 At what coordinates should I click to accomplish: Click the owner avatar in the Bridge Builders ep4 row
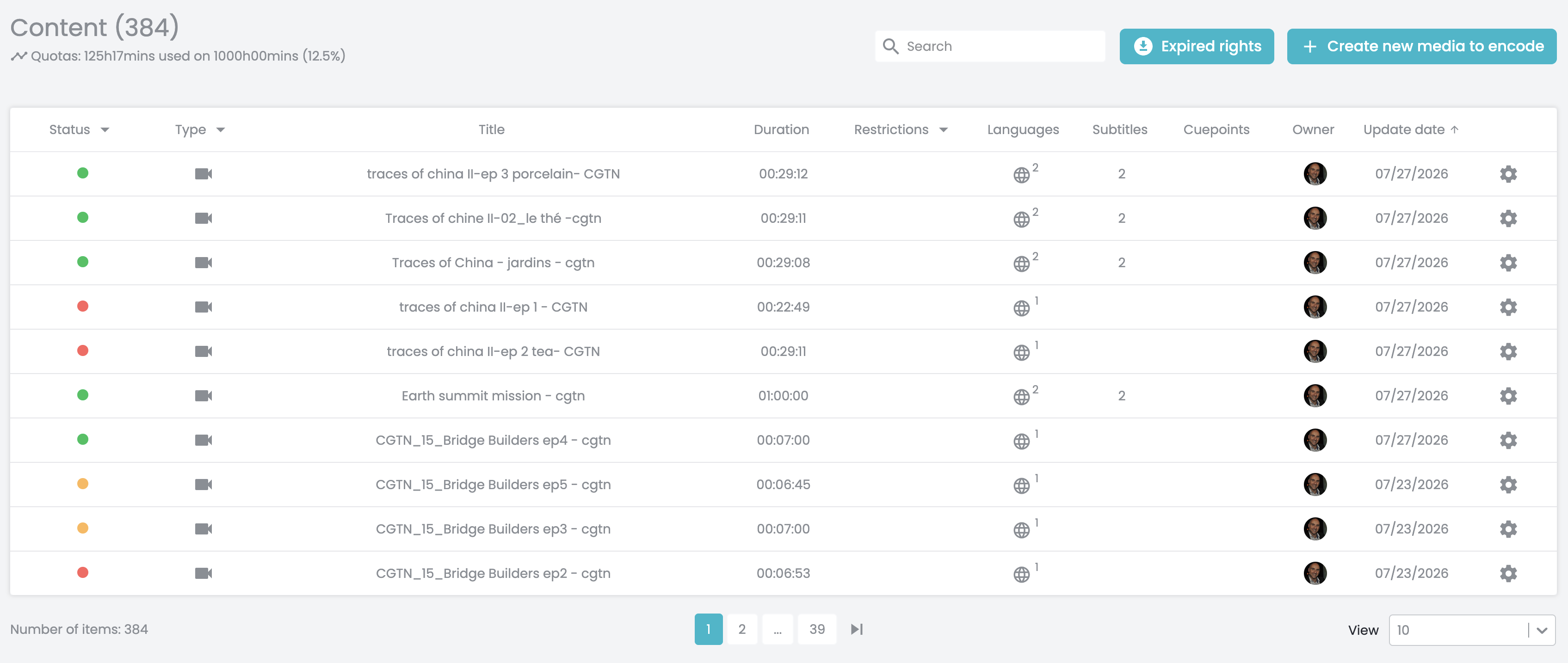coord(1315,440)
